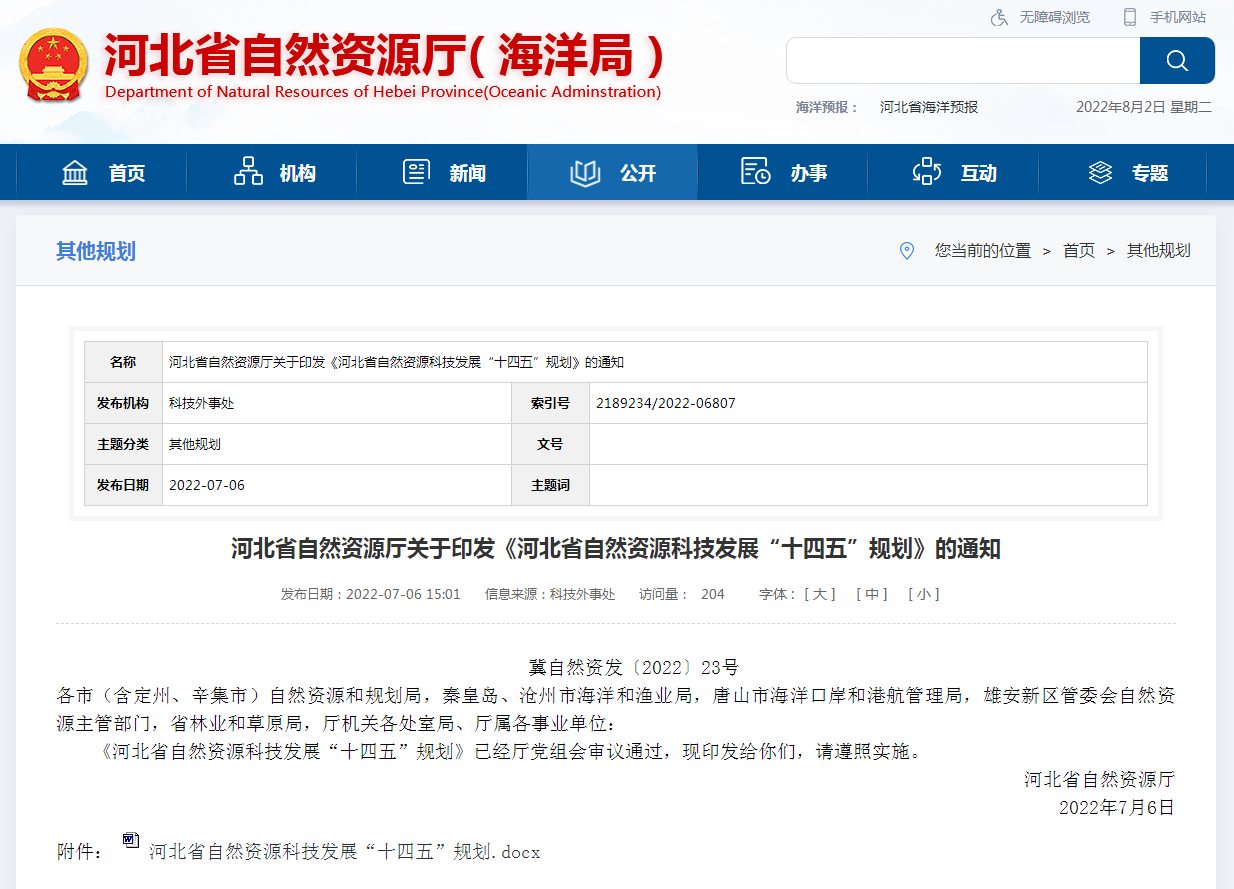Click the 手机网站 mobile site icon
This screenshot has width=1234, height=889.
click(1130, 17)
